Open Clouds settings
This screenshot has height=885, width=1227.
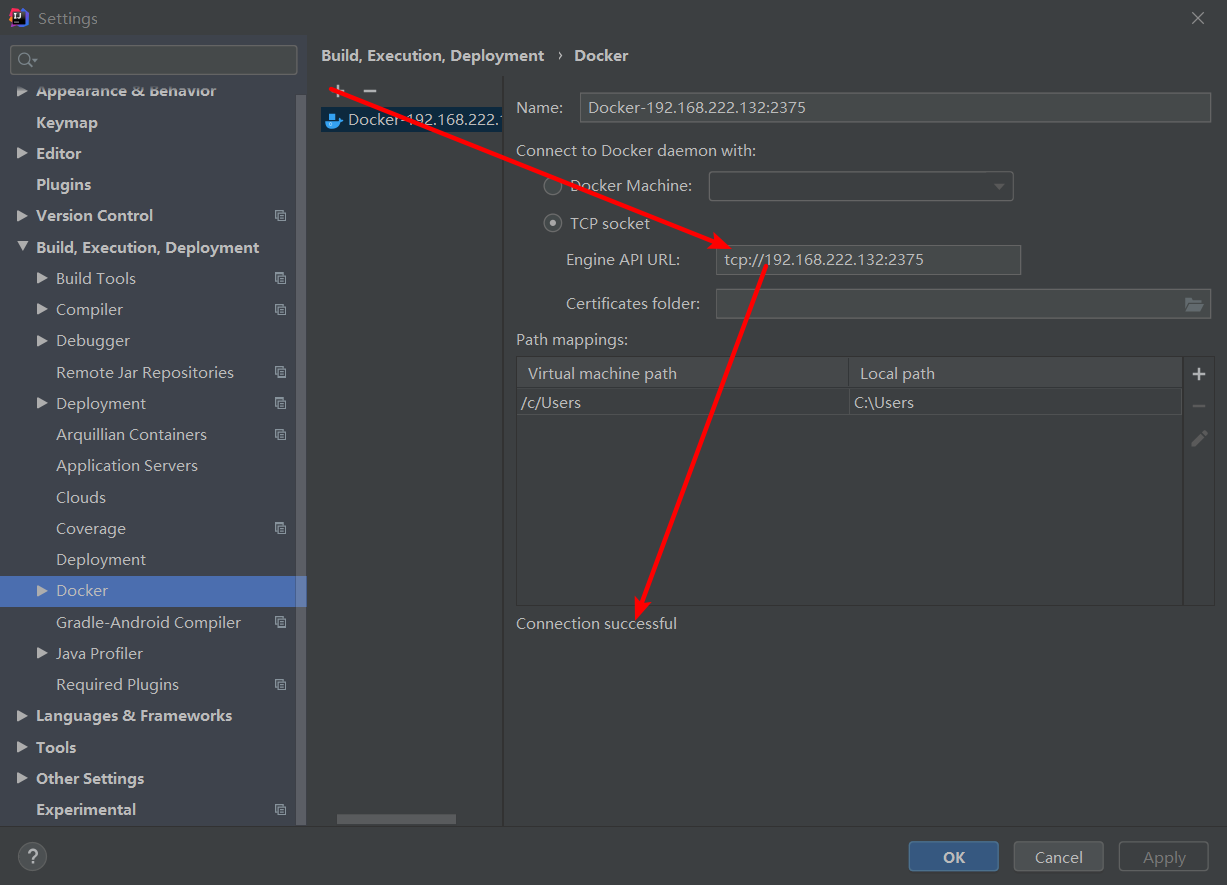coord(81,497)
